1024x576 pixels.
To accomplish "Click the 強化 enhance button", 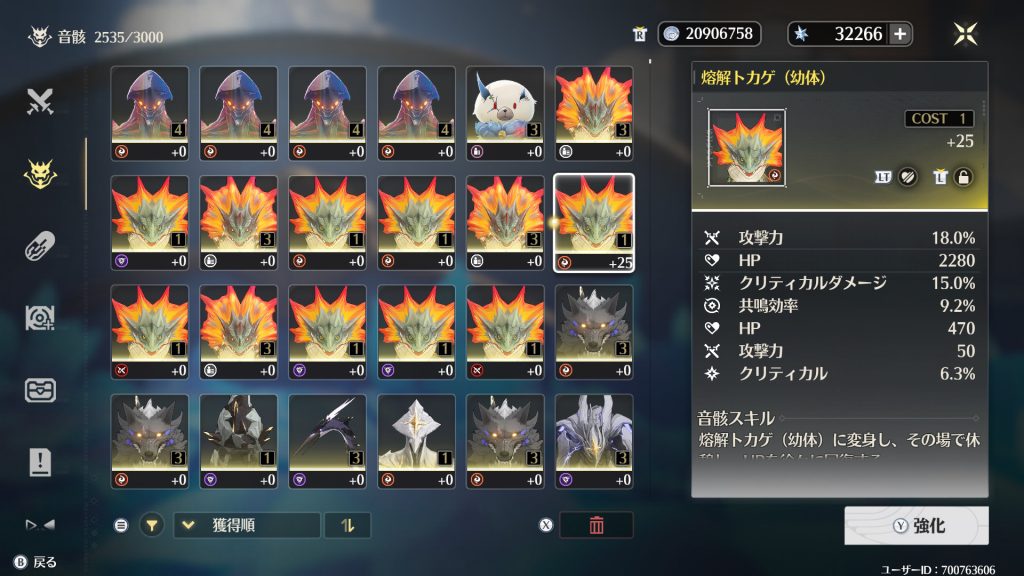I will pyautogui.click(x=916, y=526).
